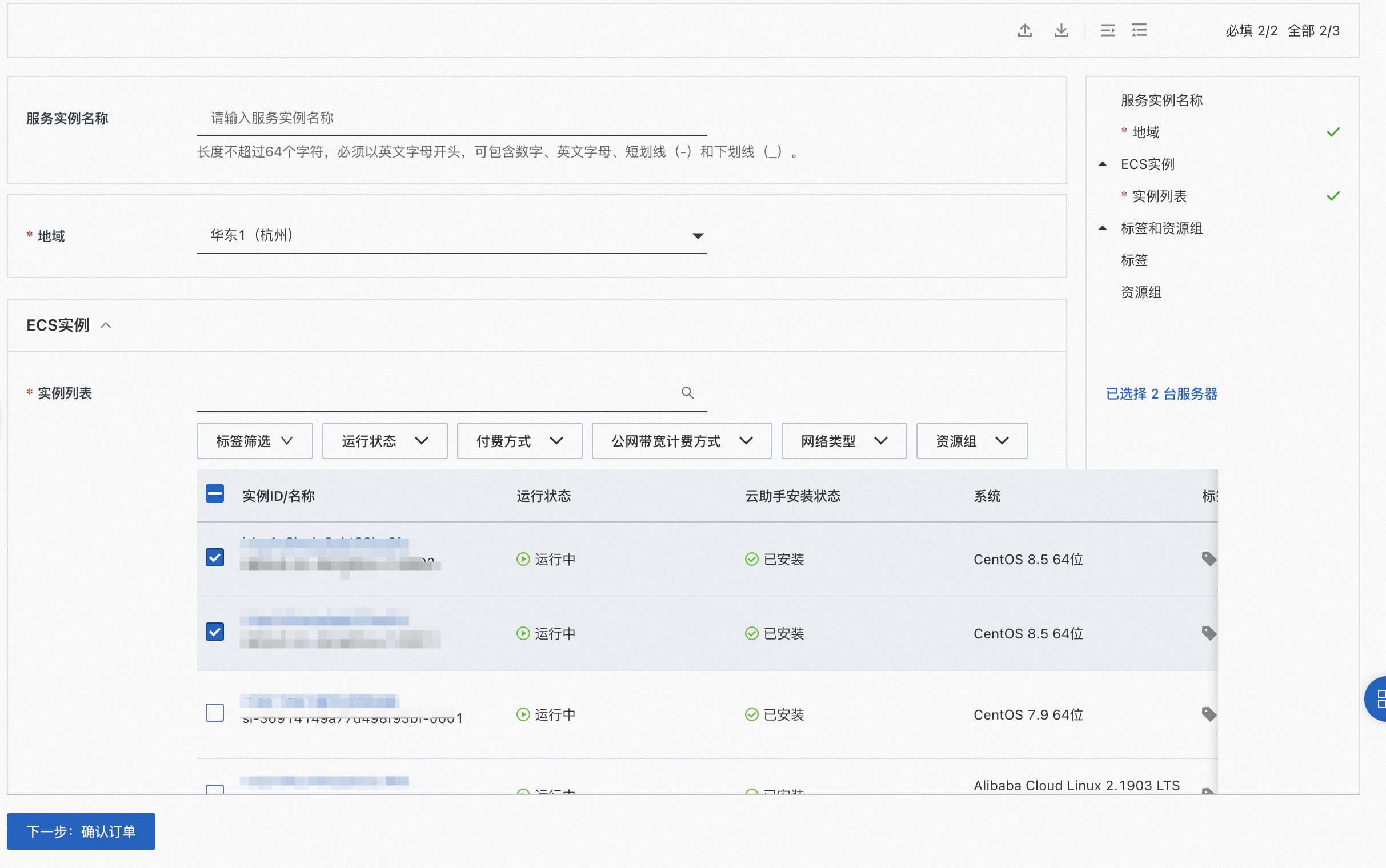The height and width of the screenshot is (868, 1386).
Task: Click Alibaba Cloud Linux 2.1903 LTS cell
Action: pos(1076,785)
